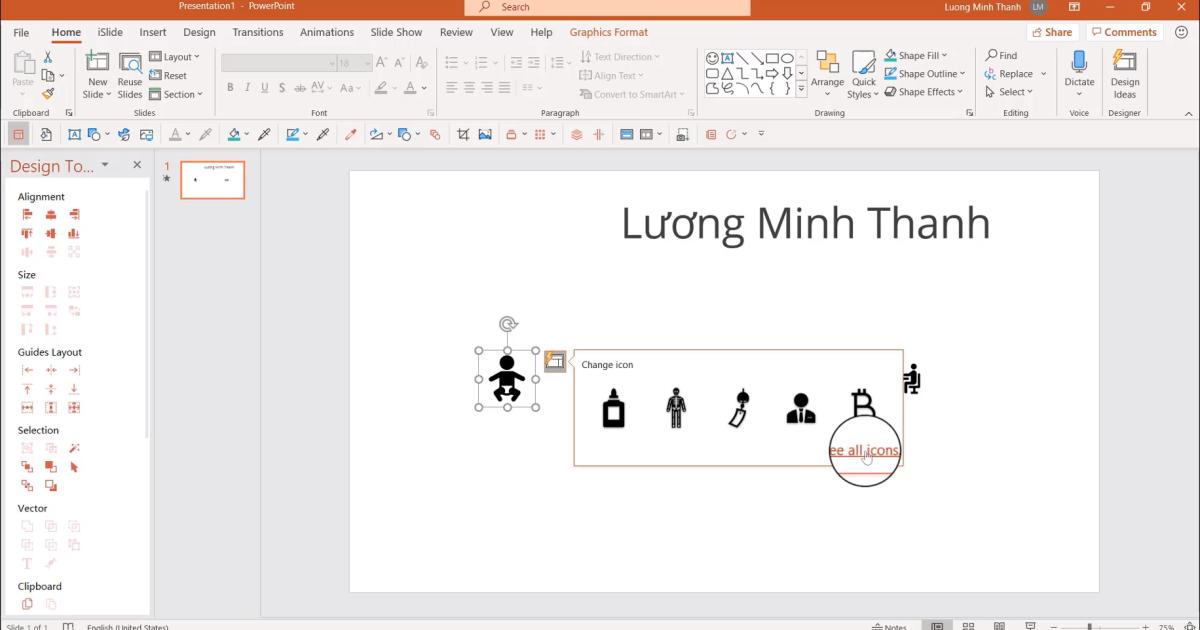Toggle Underline formatting
The height and width of the screenshot is (630, 1200).
[x=265, y=88]
